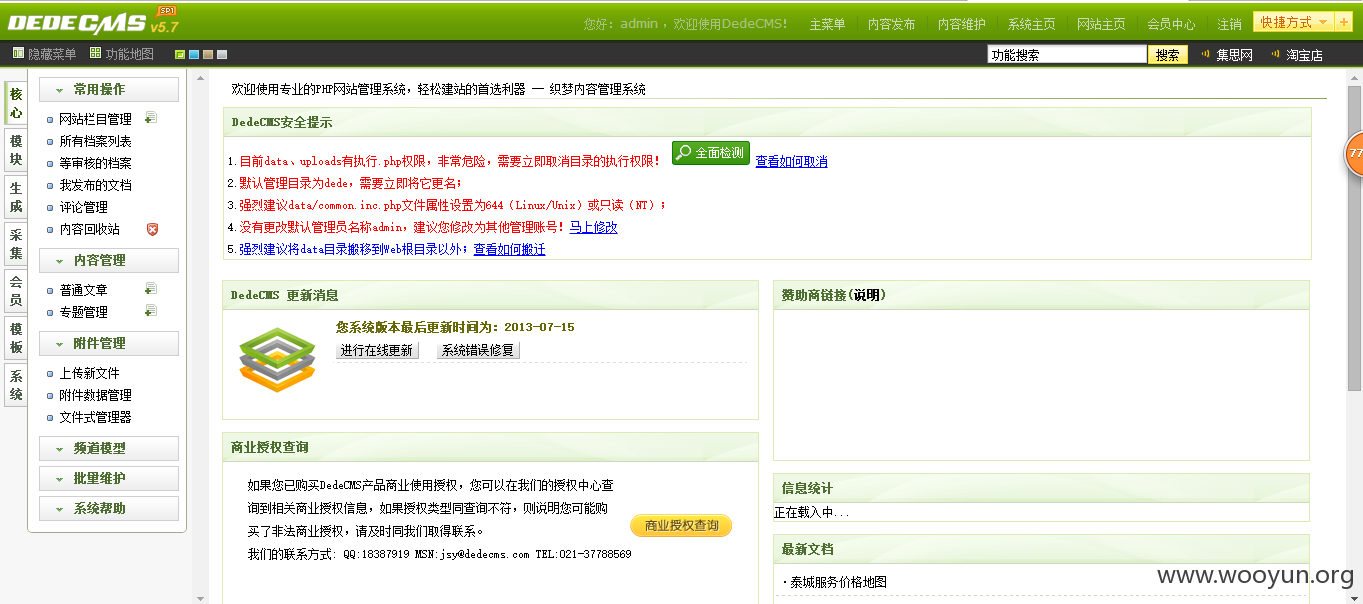Switch to the 采集 side tab
This screenshot has width=1363, height=604.
[16, 244]
